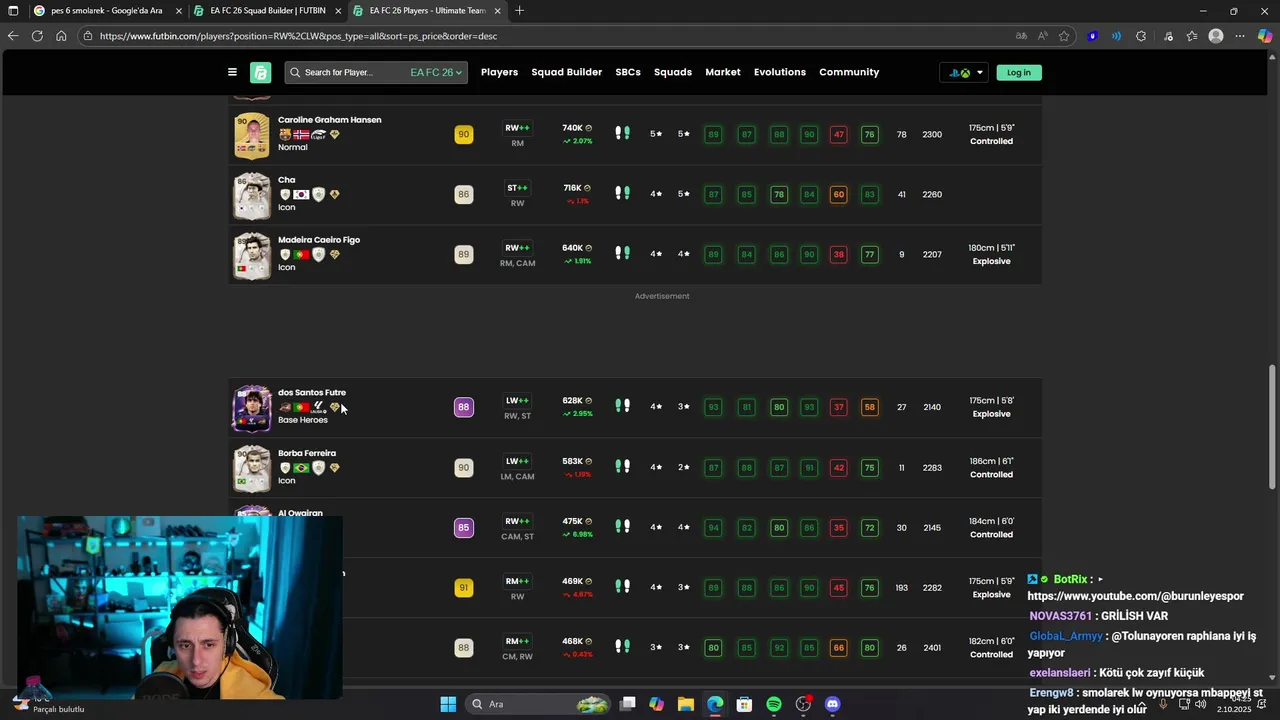This screenshot has width=1280, height=720.
Task: Open dos Santos Futre player page
Action: click(x=311, y=393)
